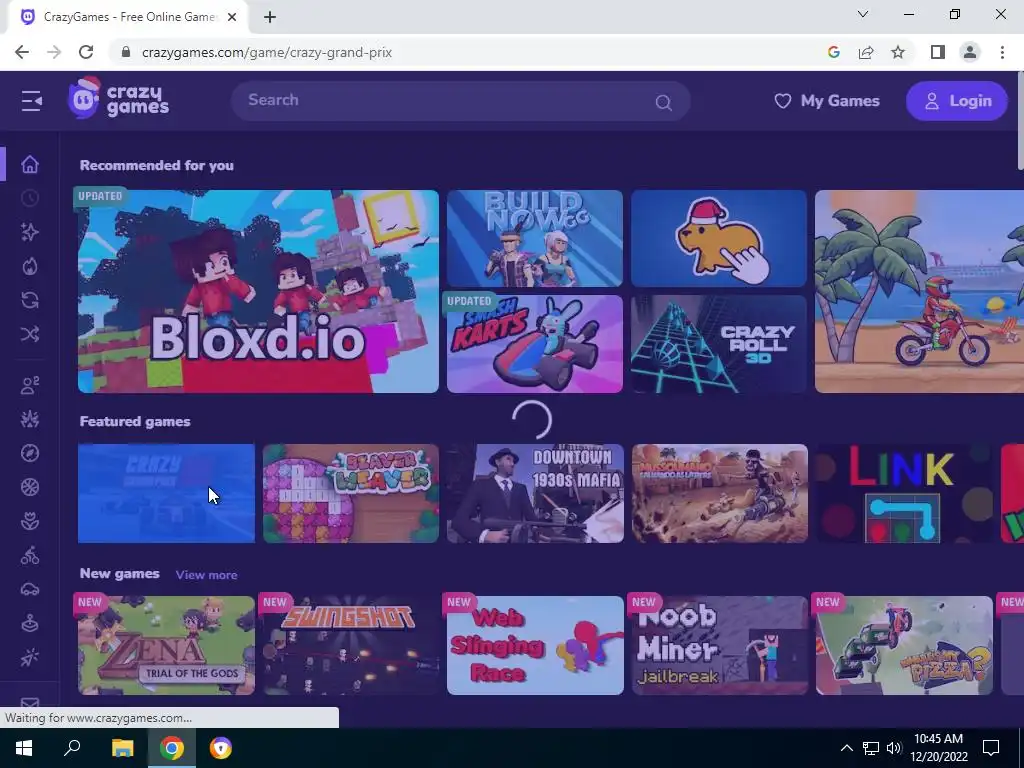Click the Login button

(x=957, y=101)
